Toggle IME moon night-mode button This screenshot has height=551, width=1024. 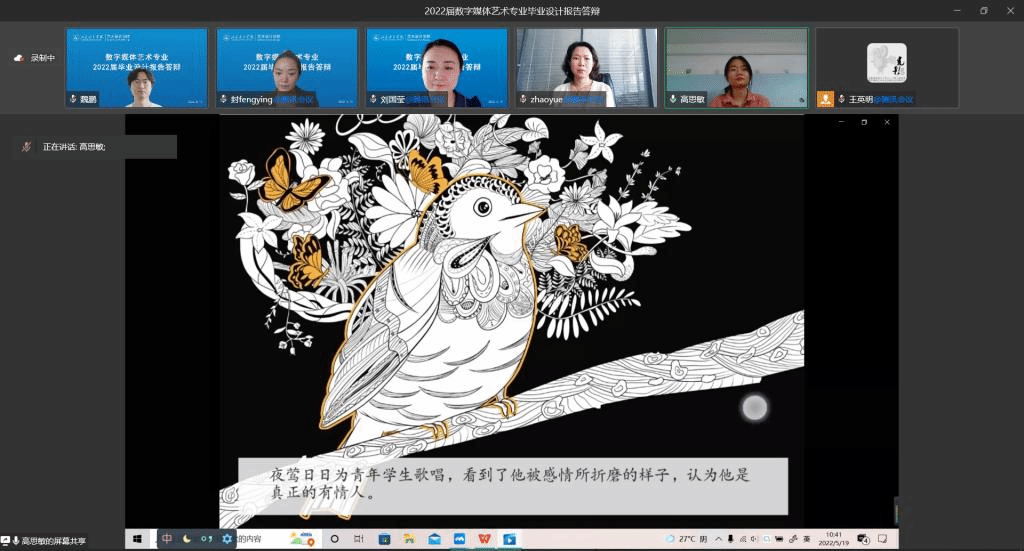(x=186, y=539)
